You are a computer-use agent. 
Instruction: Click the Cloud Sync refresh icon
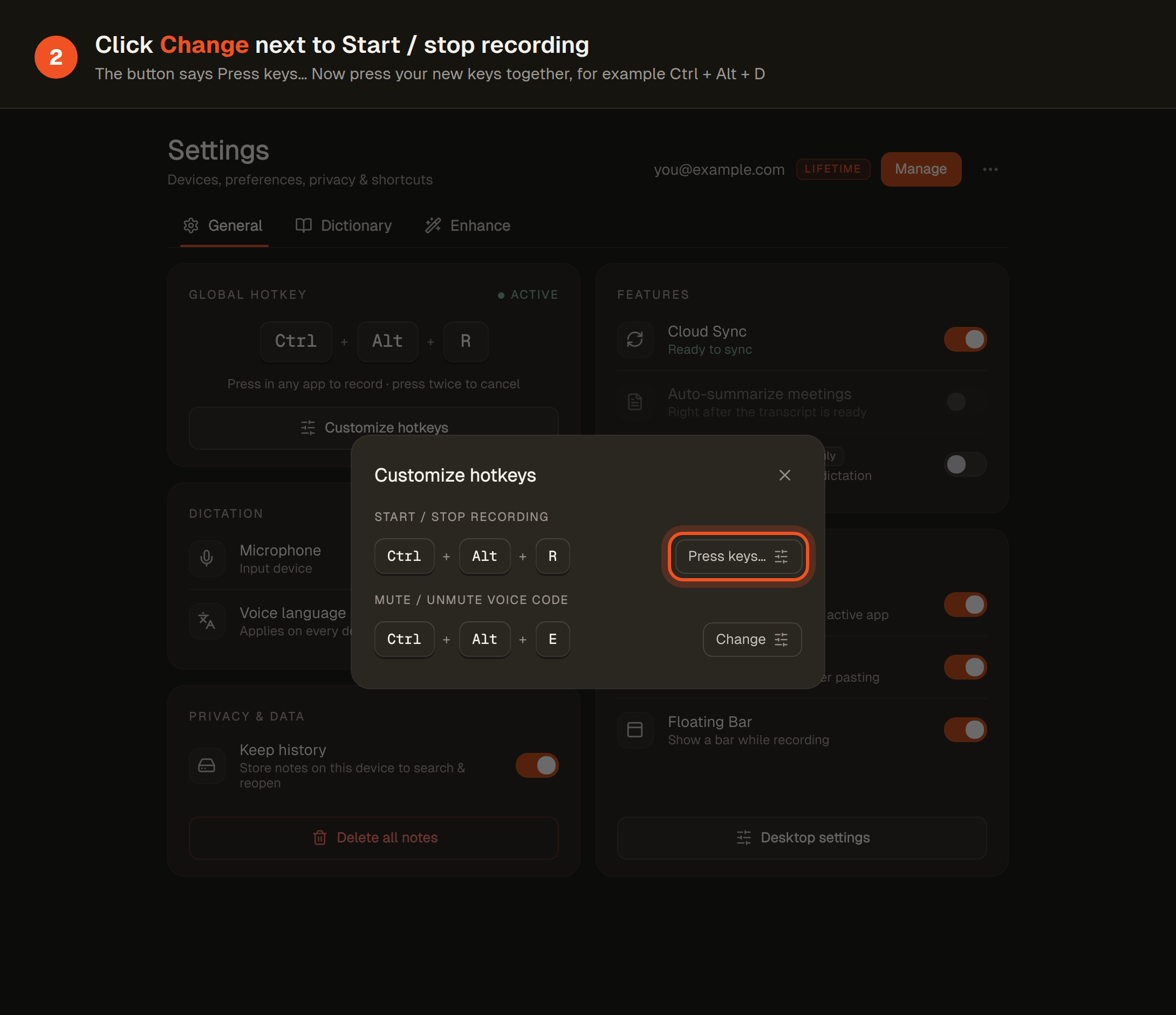click(x=635, y=339)
